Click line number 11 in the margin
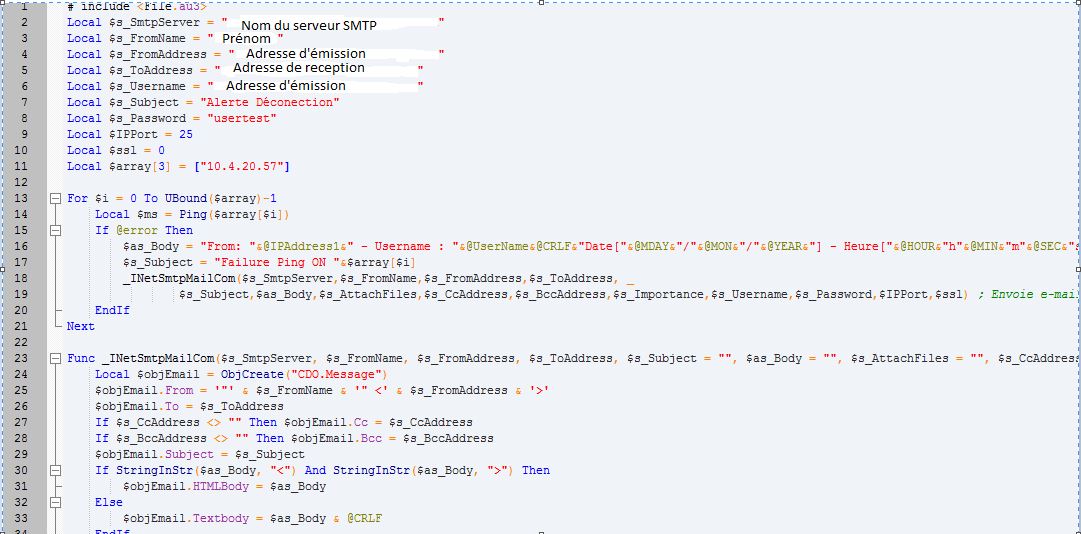 pos(23,166)
